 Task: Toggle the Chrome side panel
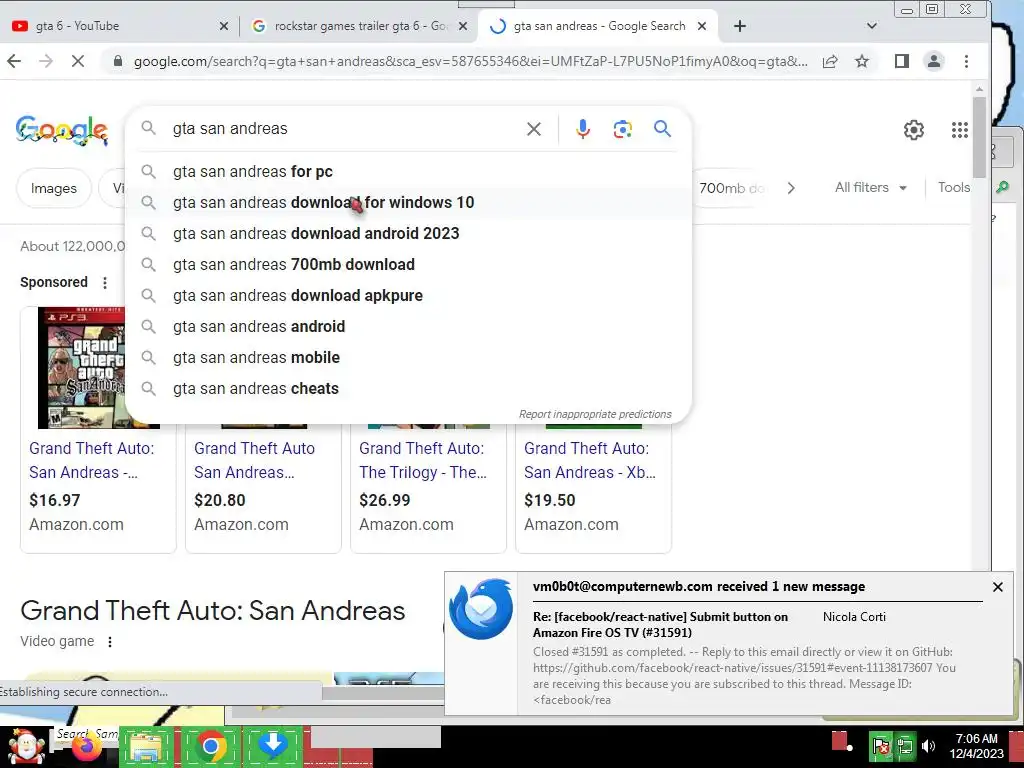tap(902, 61)
